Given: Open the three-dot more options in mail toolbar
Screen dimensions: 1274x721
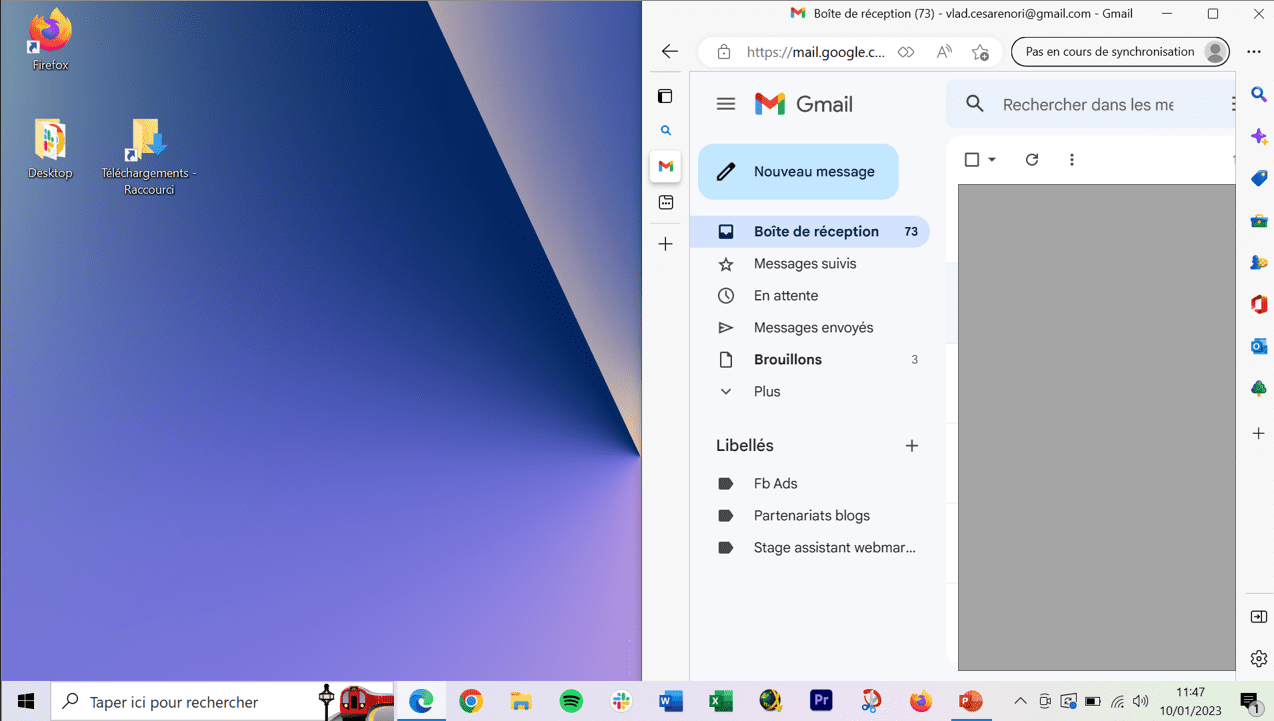Looking at the screenshot, I should point(1072,160).
